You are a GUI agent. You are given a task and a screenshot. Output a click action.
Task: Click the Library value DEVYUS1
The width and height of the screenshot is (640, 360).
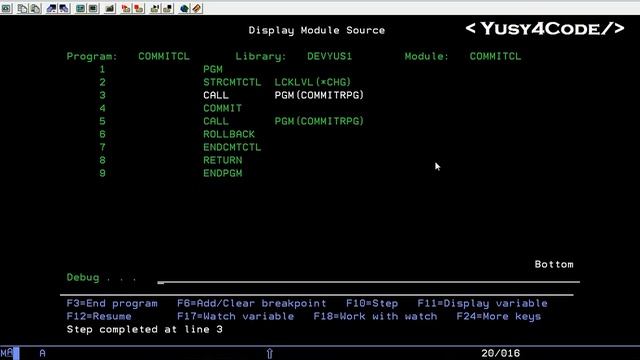[x=329, y=56]
